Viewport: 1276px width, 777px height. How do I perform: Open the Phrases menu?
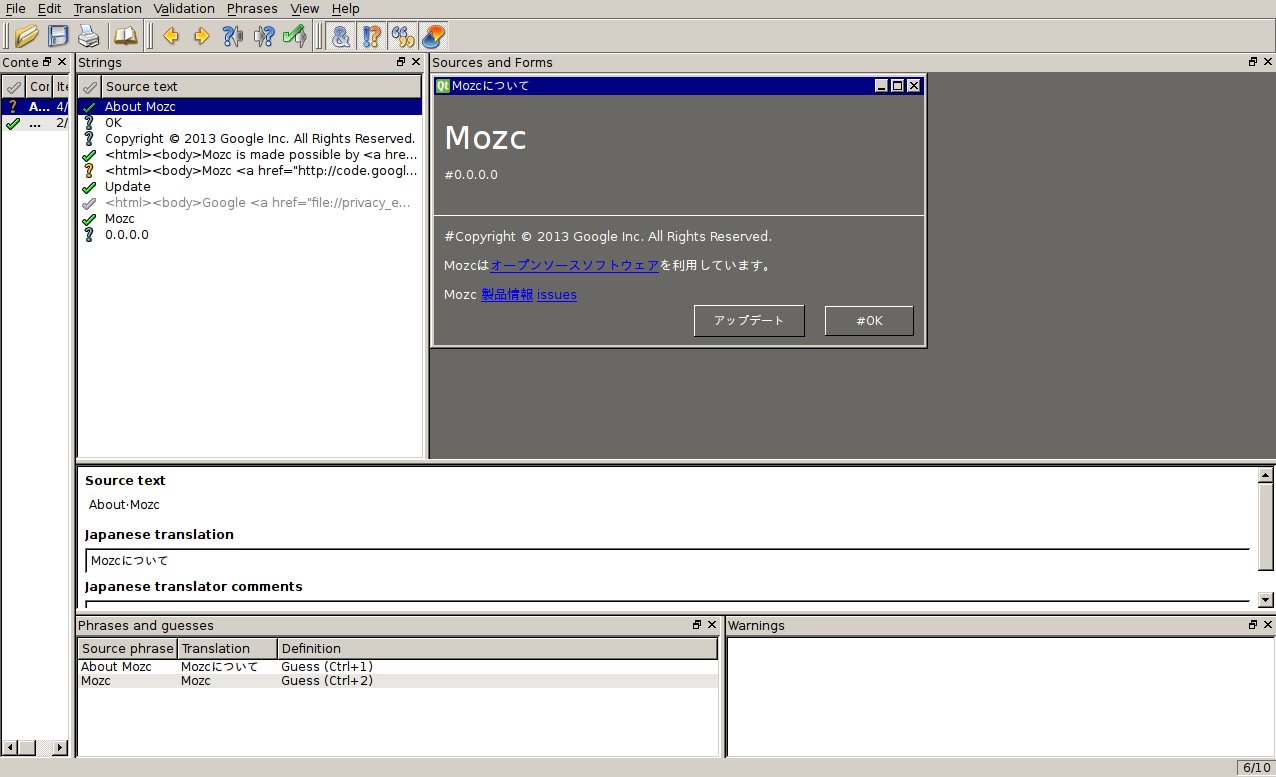252,9
